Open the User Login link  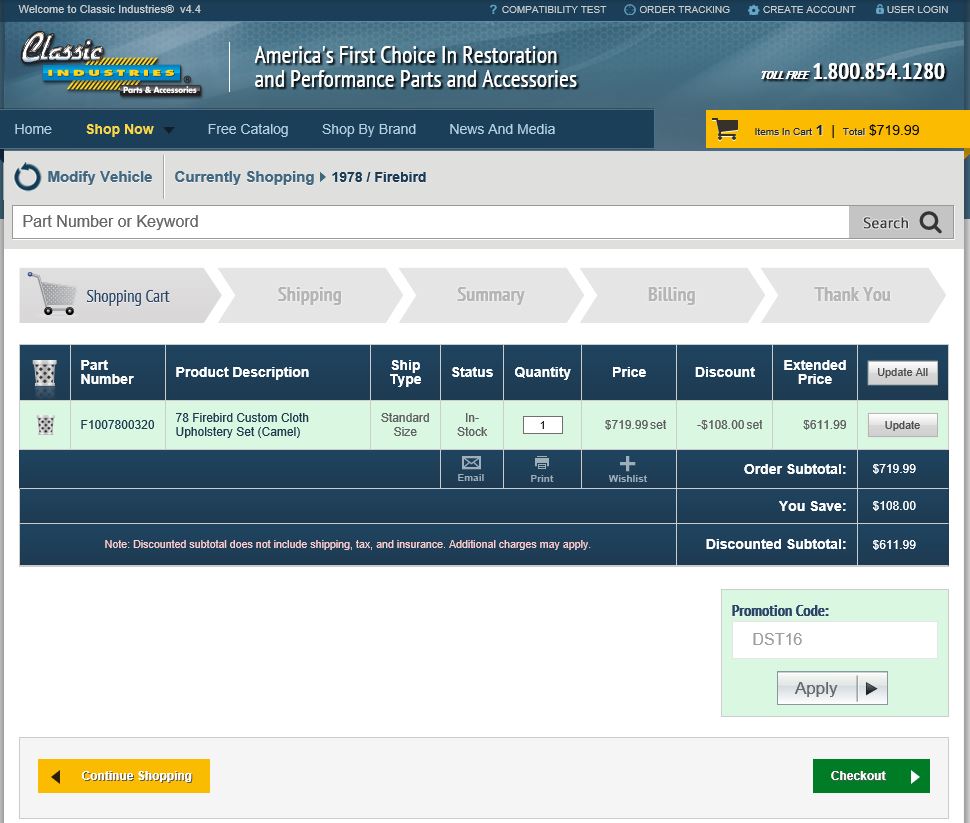tap(917, 10)
